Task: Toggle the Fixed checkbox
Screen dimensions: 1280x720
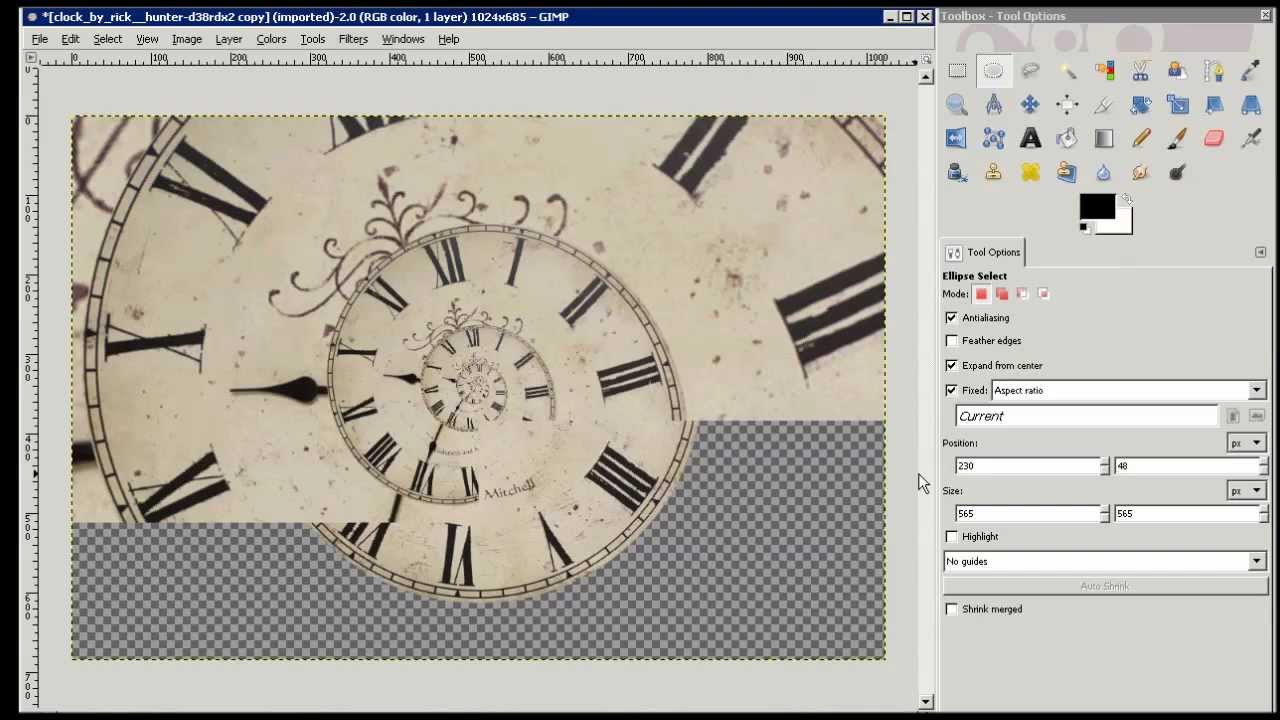Action: [x=951, y=391]
